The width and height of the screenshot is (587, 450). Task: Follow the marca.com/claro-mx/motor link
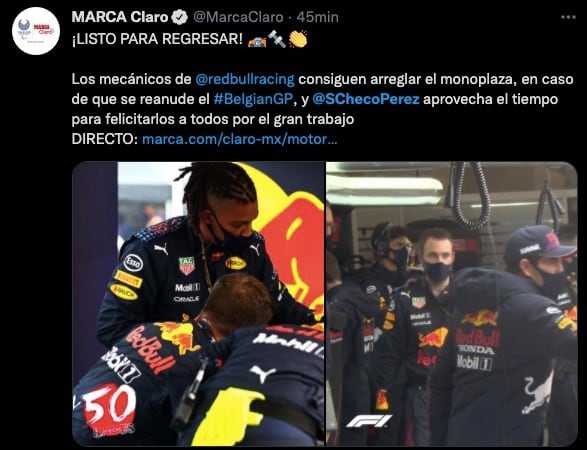click(x=240, y=139)
